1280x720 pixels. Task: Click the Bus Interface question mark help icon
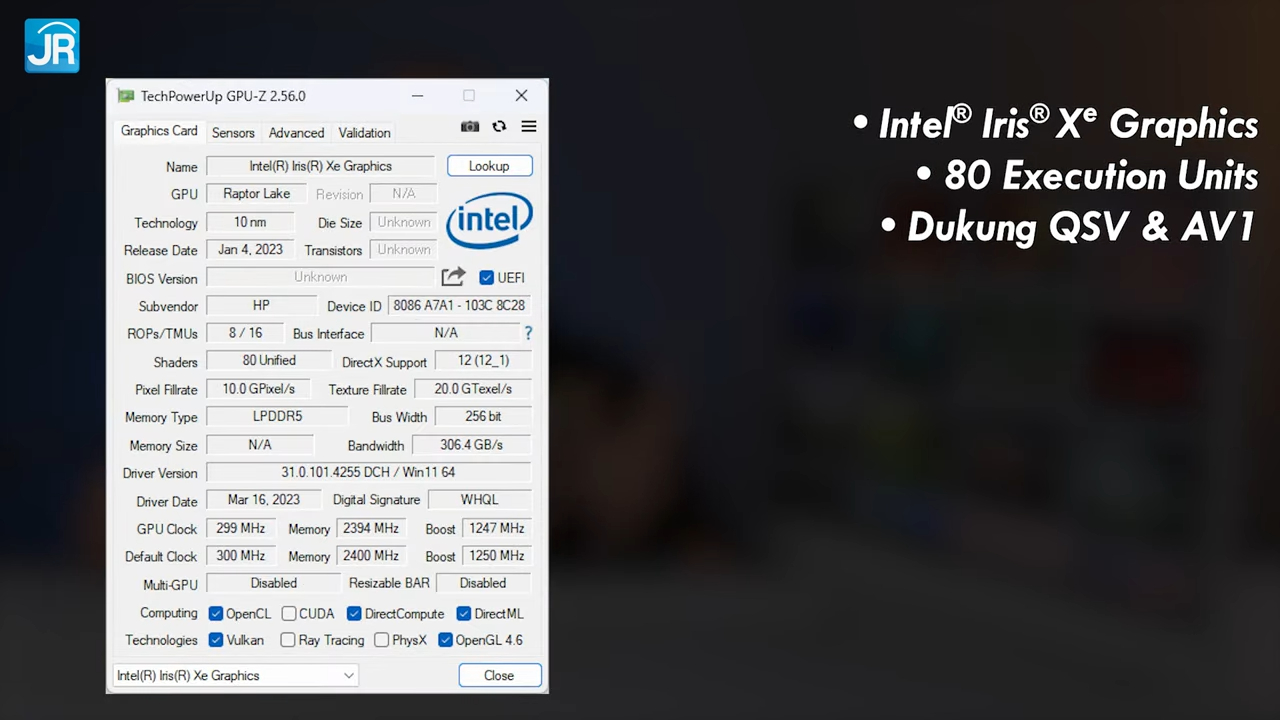tap(528, 333)
